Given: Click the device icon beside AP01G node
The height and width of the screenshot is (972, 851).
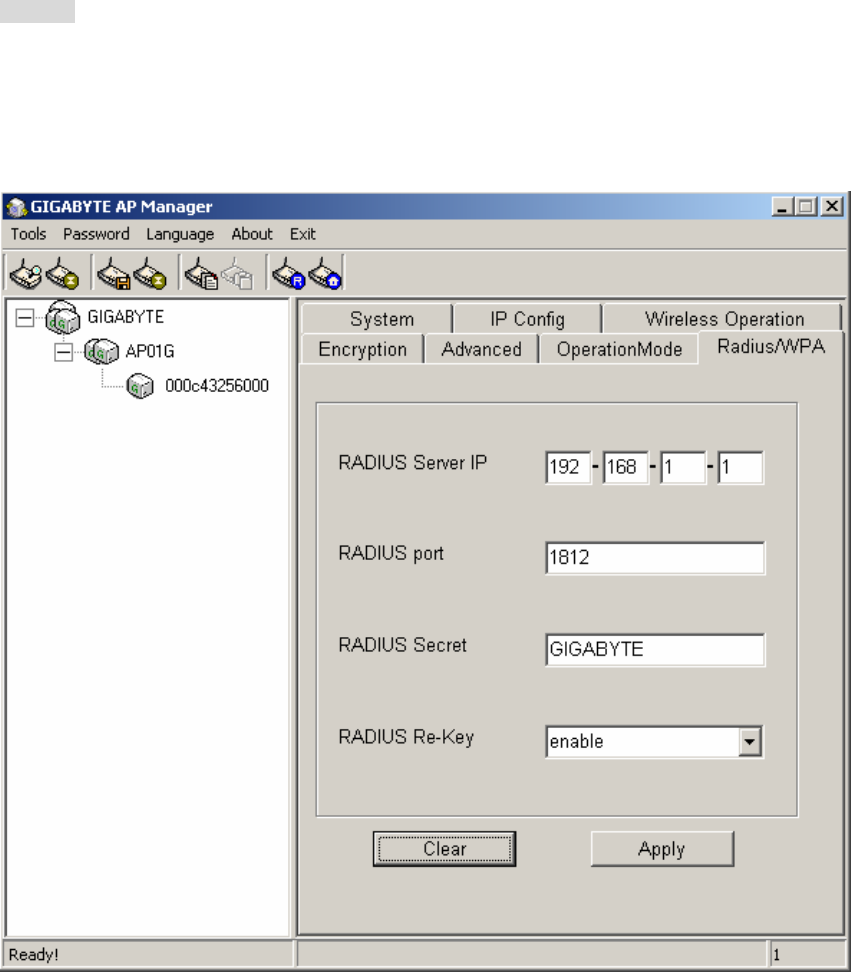Looking at the screenshot, I should coord(101,351).
